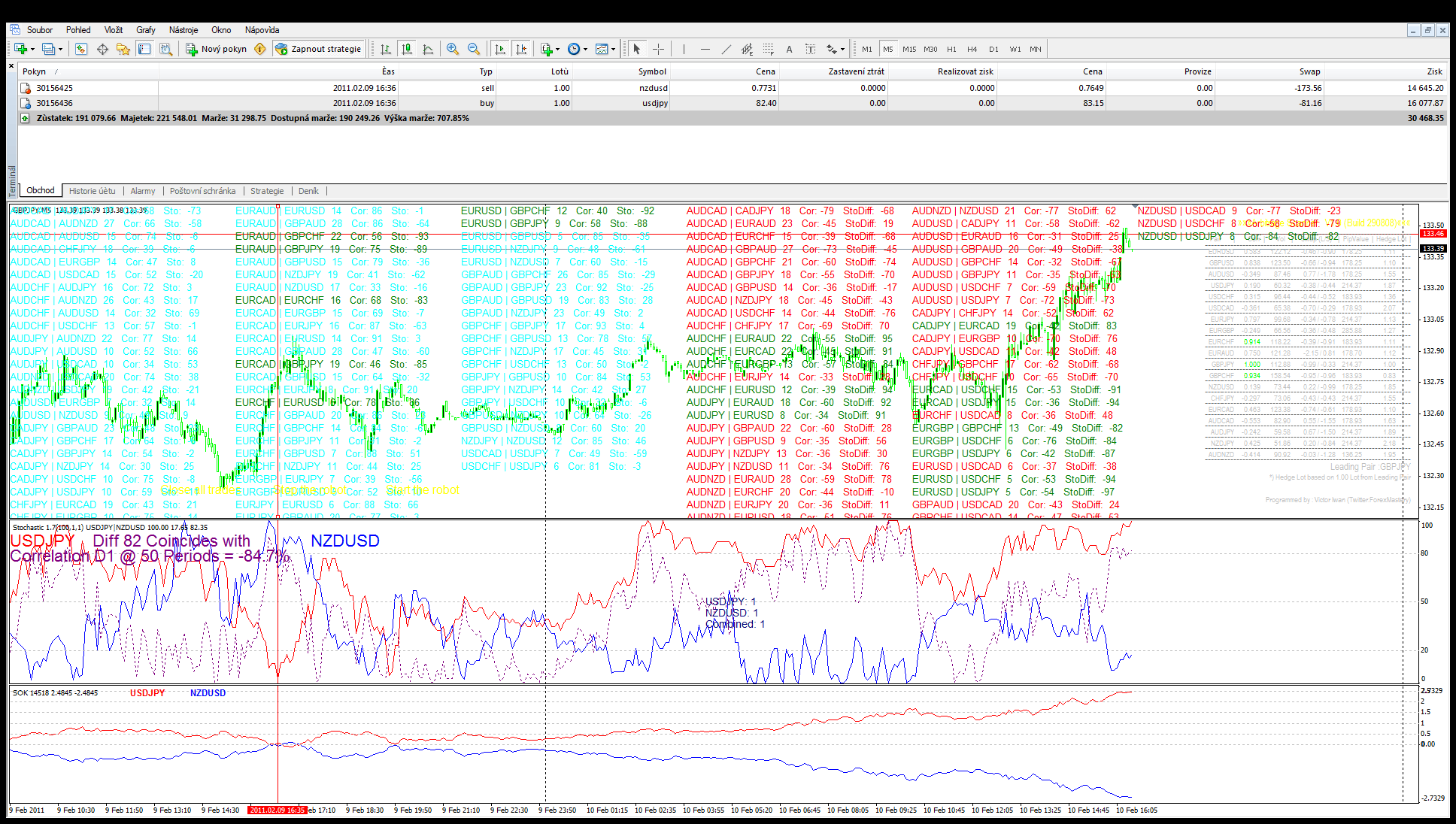
Task: Pick the Fibonacci retracement tool
Action: pos(768,49)
